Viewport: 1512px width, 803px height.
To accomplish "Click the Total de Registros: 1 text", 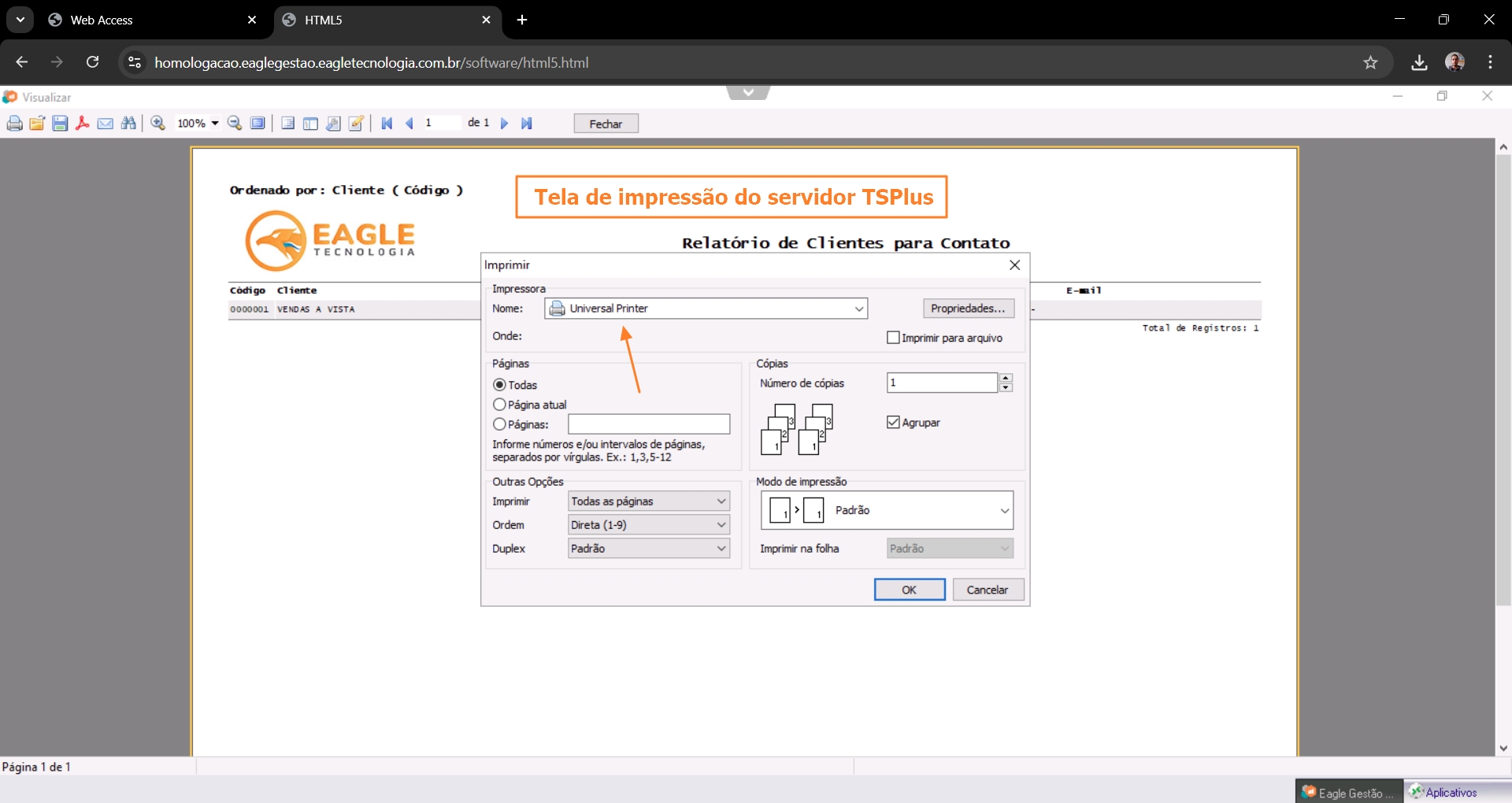I will (x=1201, y=328).
